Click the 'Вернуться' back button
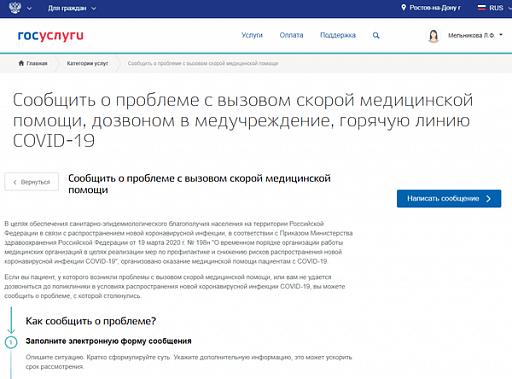The width and height of the screenshot is (512, 379). (x=32, y=182)
